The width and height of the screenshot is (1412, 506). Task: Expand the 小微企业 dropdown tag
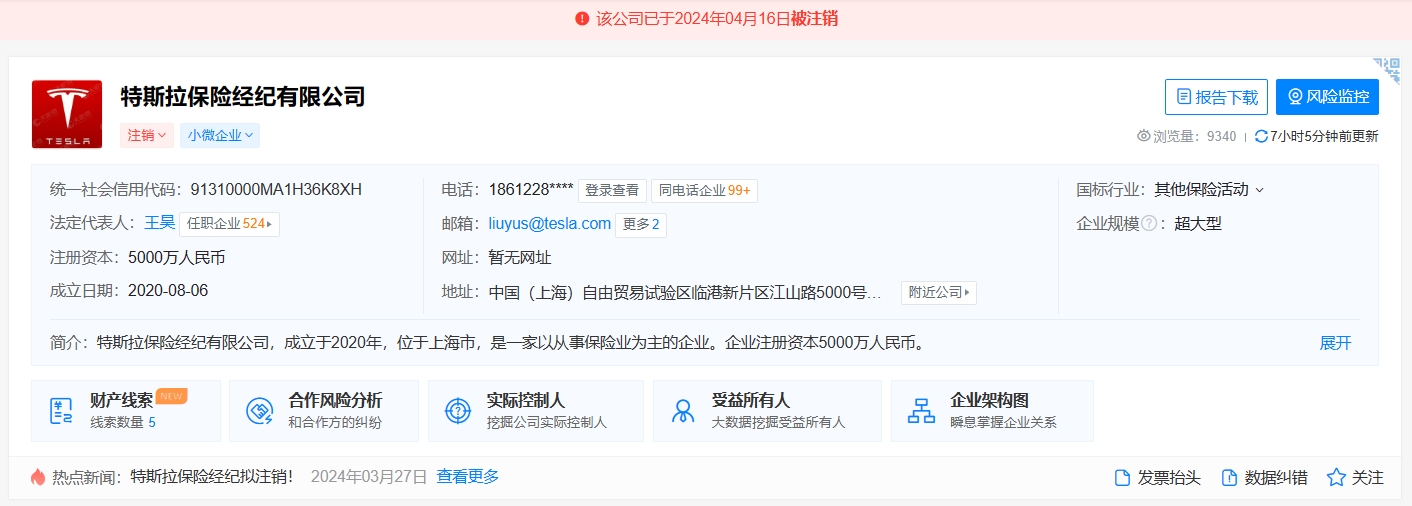220,135
